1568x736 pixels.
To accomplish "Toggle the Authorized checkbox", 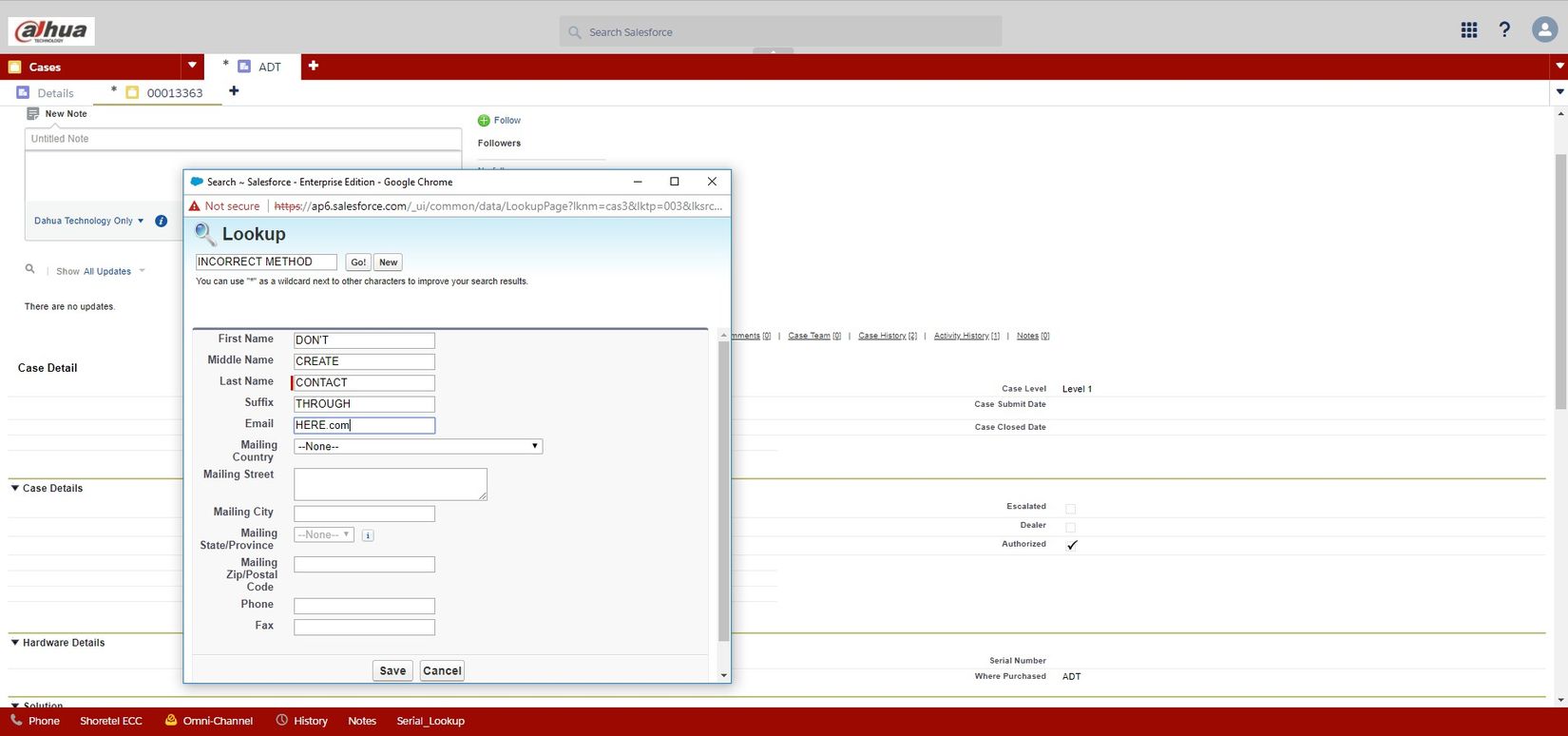I will tap(1071, 545).
